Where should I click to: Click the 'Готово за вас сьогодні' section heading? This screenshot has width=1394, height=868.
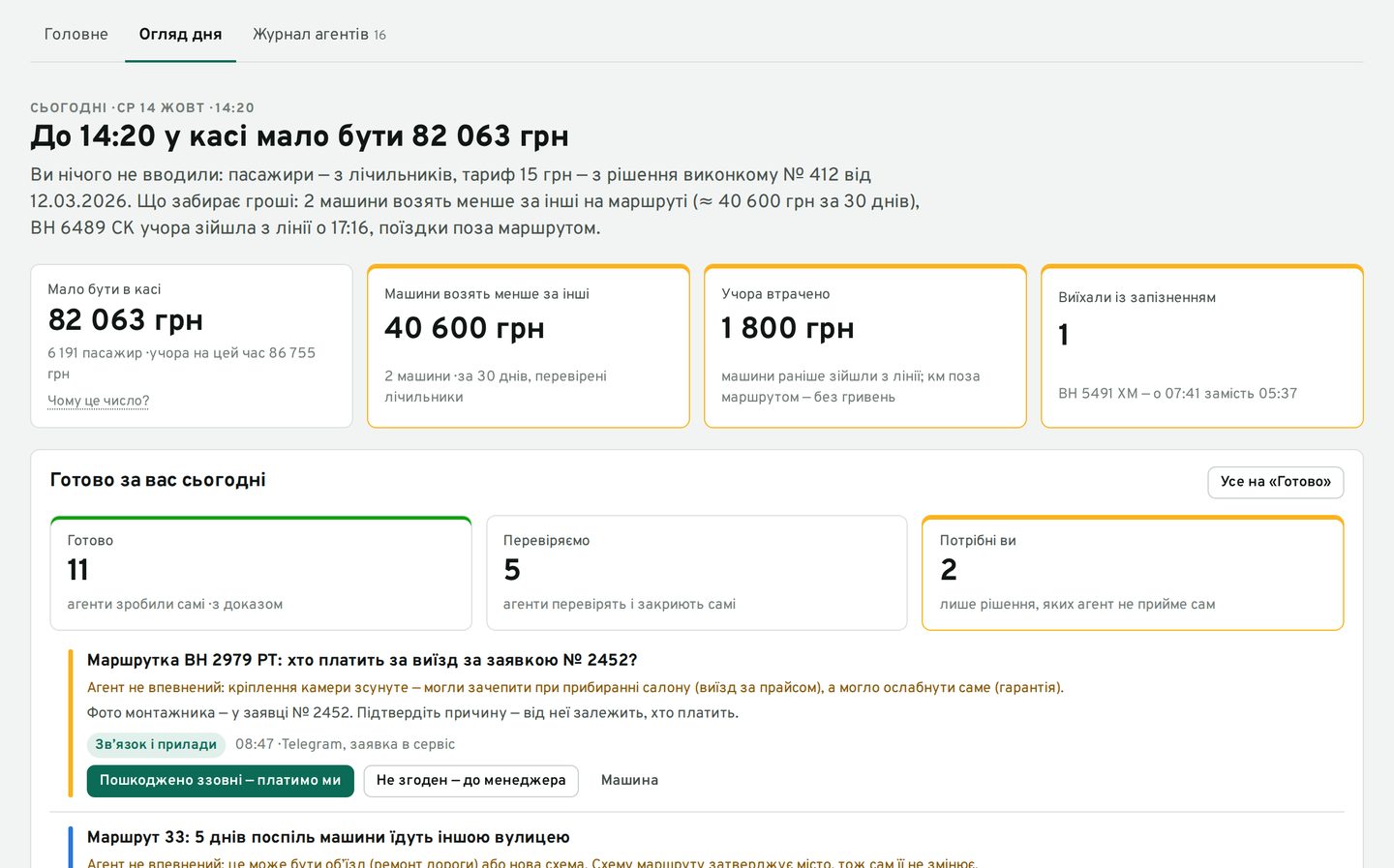pos(158,480)
